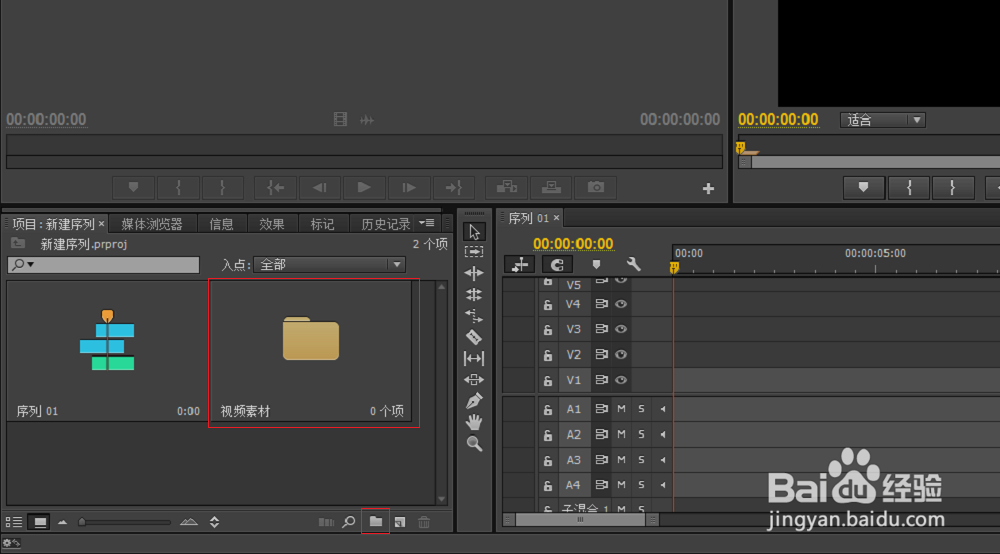Switch to 历史记录 tab
This screenshot has height=554, width=1000.
tap(386, 224)
